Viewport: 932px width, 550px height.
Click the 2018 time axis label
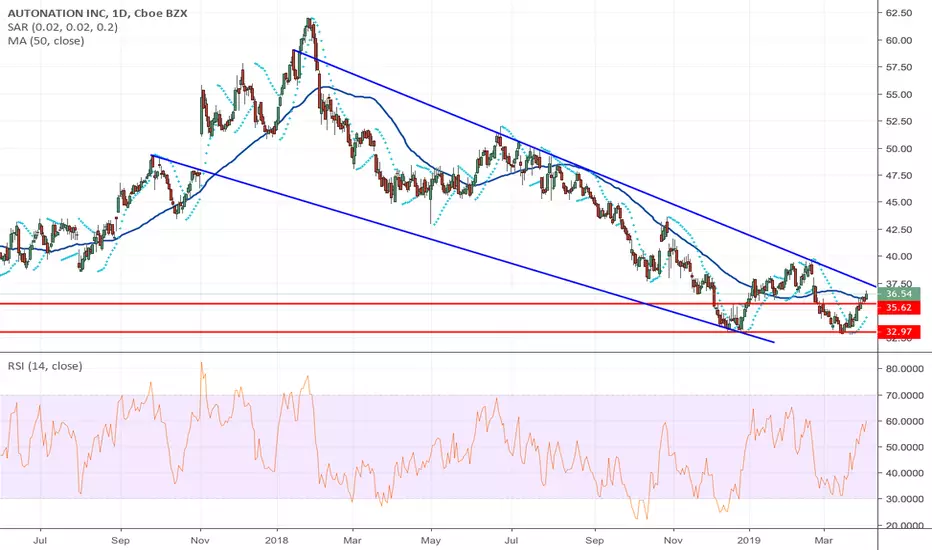pyautogui.click(x=276, y=540)
